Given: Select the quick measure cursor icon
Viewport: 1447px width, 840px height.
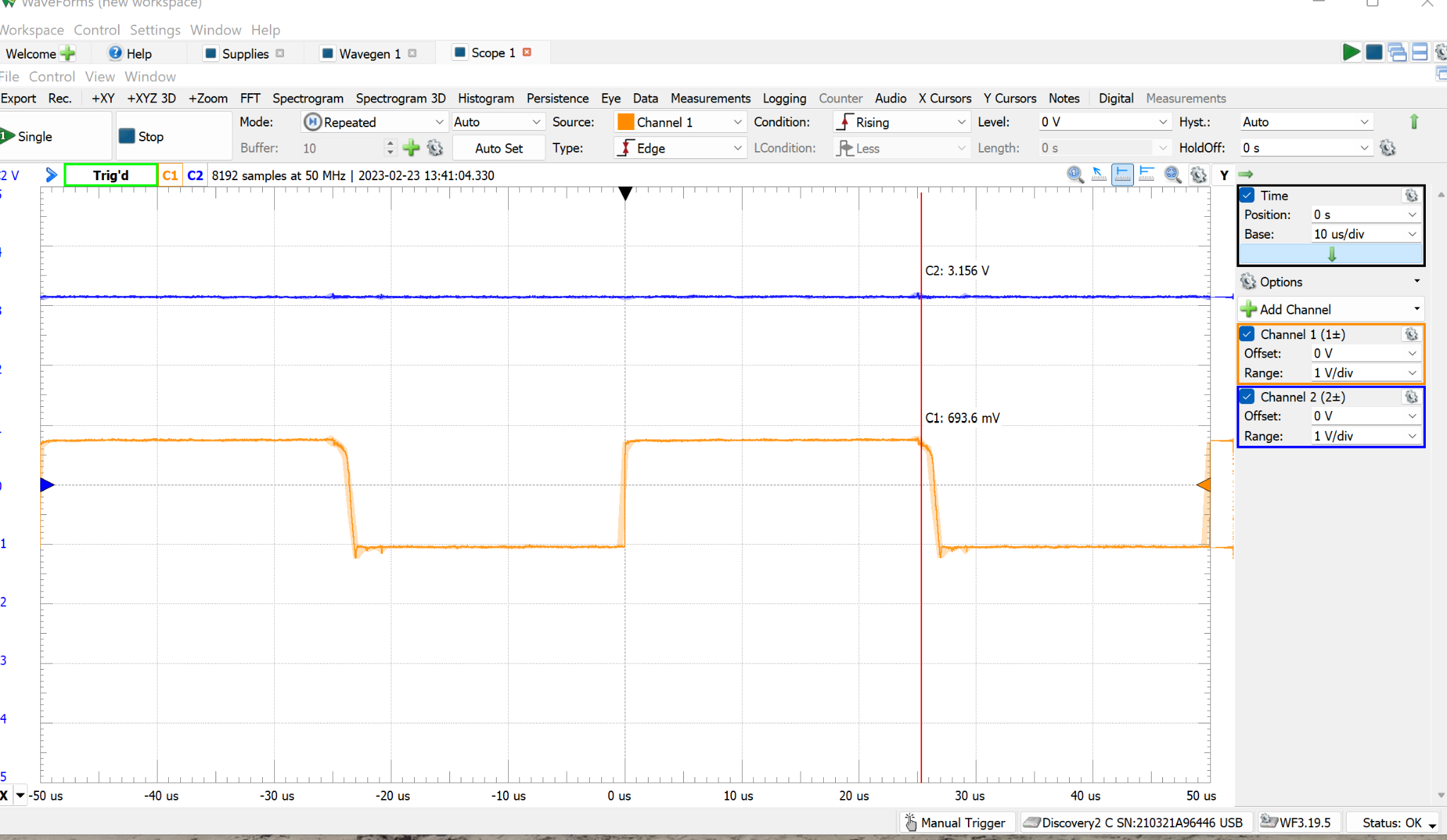Looking at the screenshot, I should 1099,174.
